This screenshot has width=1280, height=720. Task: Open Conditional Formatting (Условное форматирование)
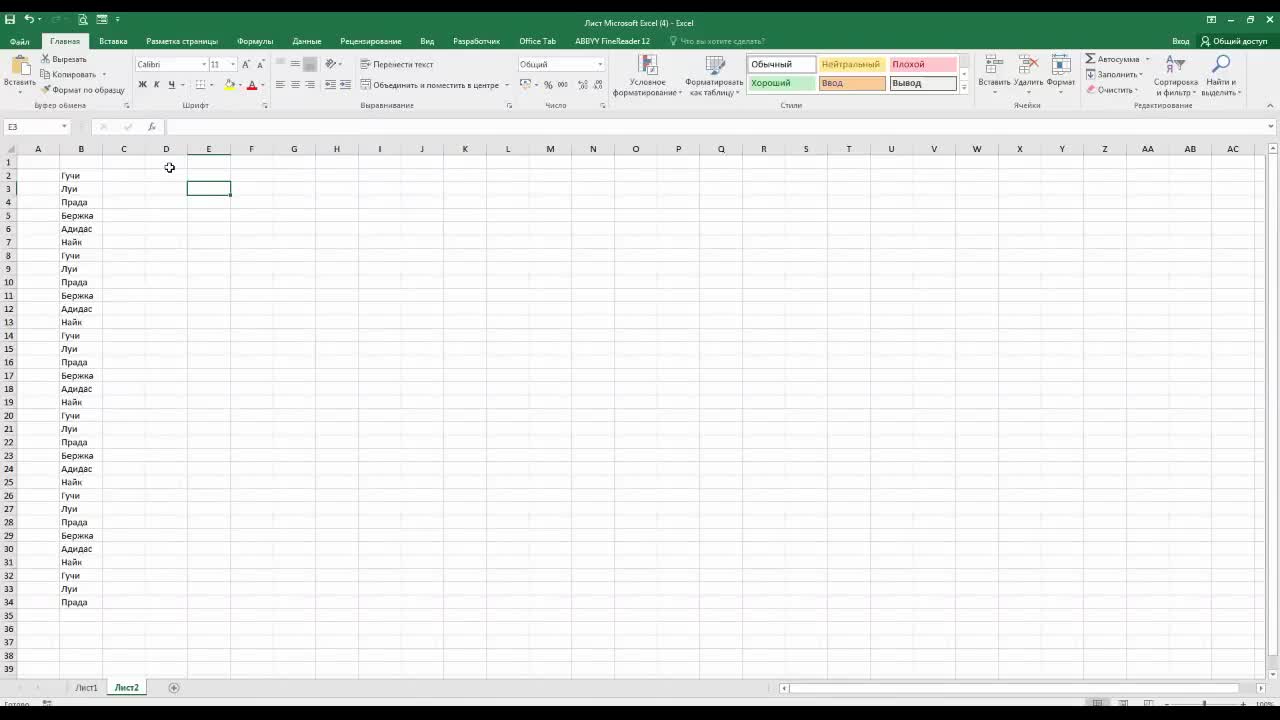point(647,75)
